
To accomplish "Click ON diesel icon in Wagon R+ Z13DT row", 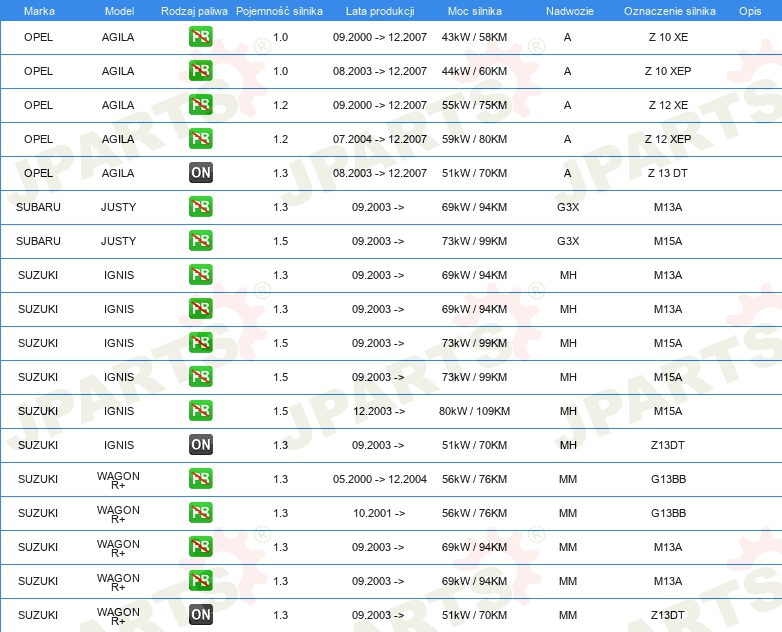I will tap(200, 615).
